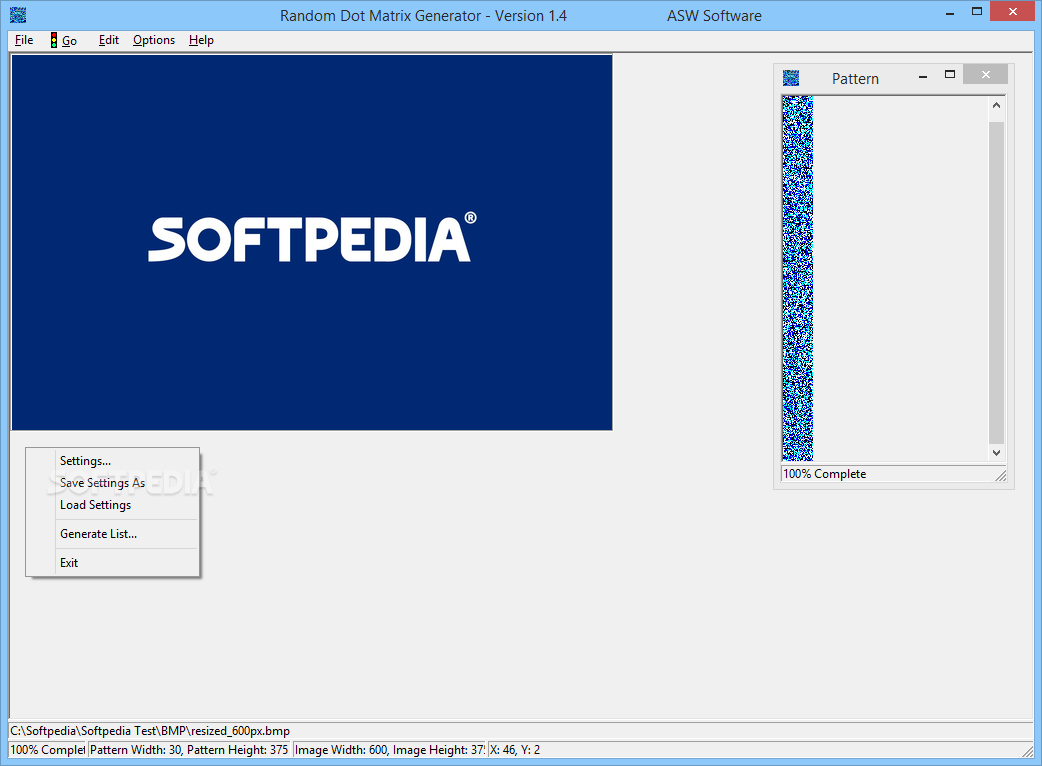The width and height of the screenshot is (1042, 766).
Task: Click the main status bar '100% Complete' cell
Action: click(x=47, y=749)
